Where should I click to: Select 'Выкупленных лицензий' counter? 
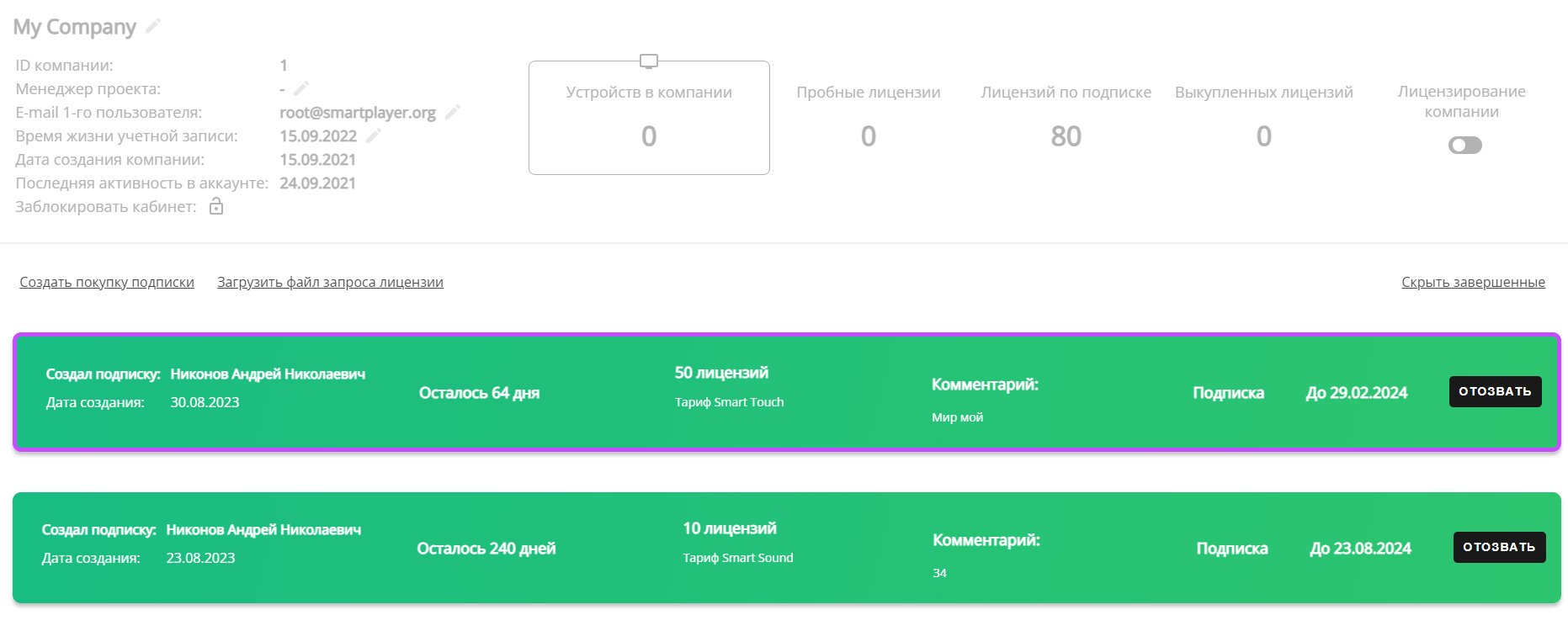tap(1264, 118)
